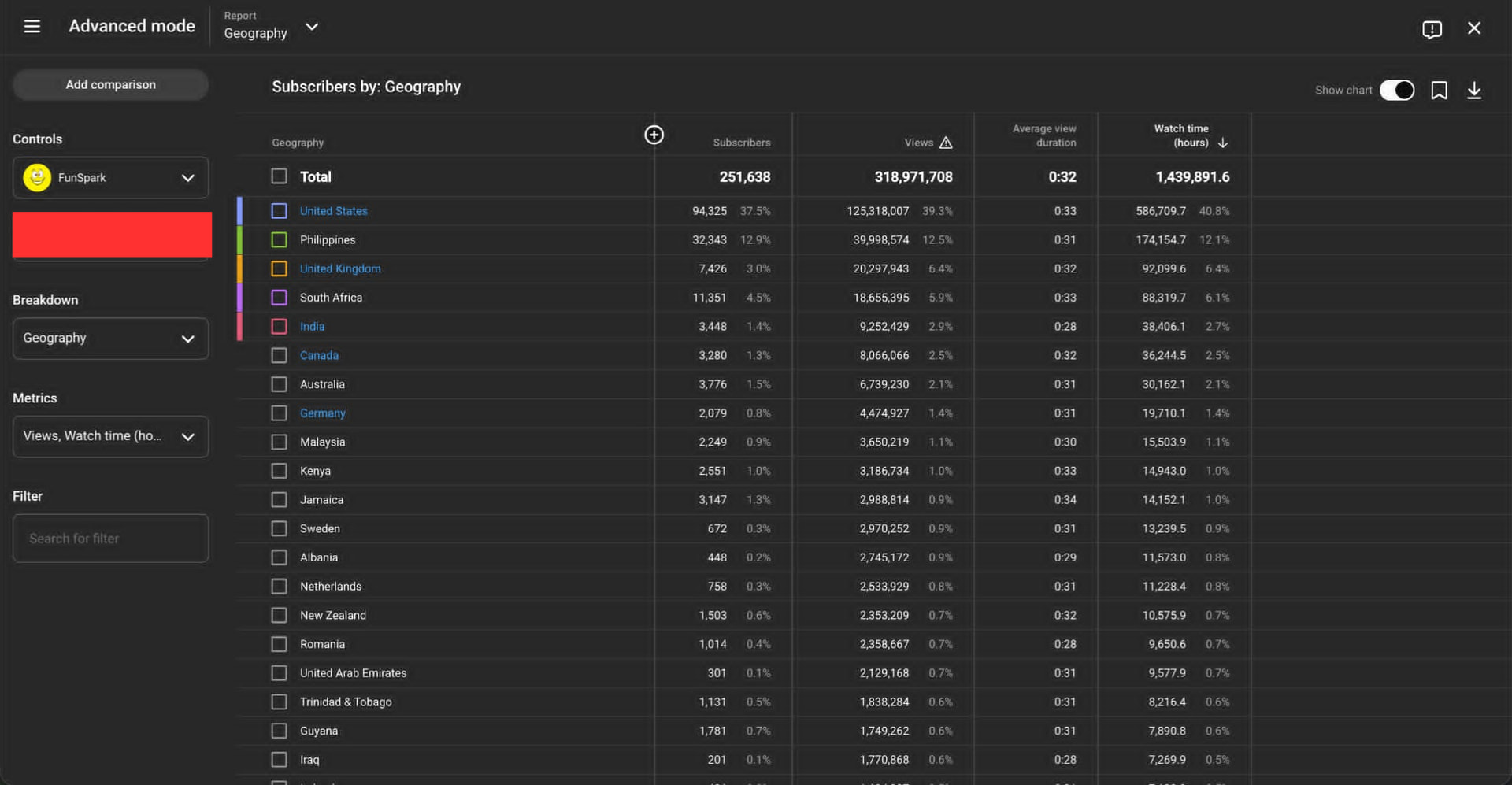Click the Views warning triangle icon
The width and height of the screenshot is (1512, 785).
pos(946,143)
